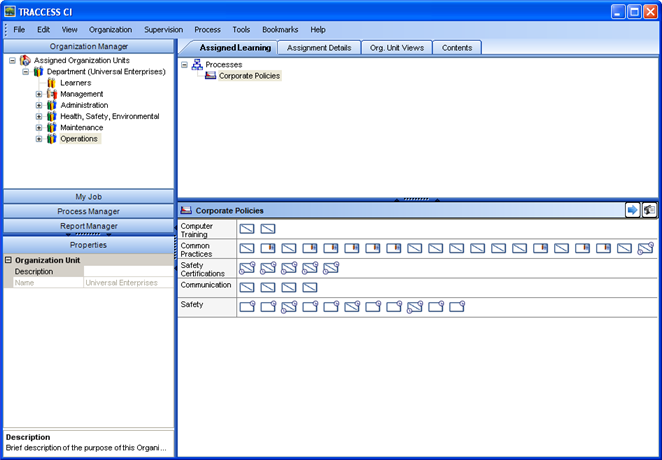The width and height of the screenshot is (662, 460).
Task: Click the Assigned Organization Units icon
Action: click(25, 60)
